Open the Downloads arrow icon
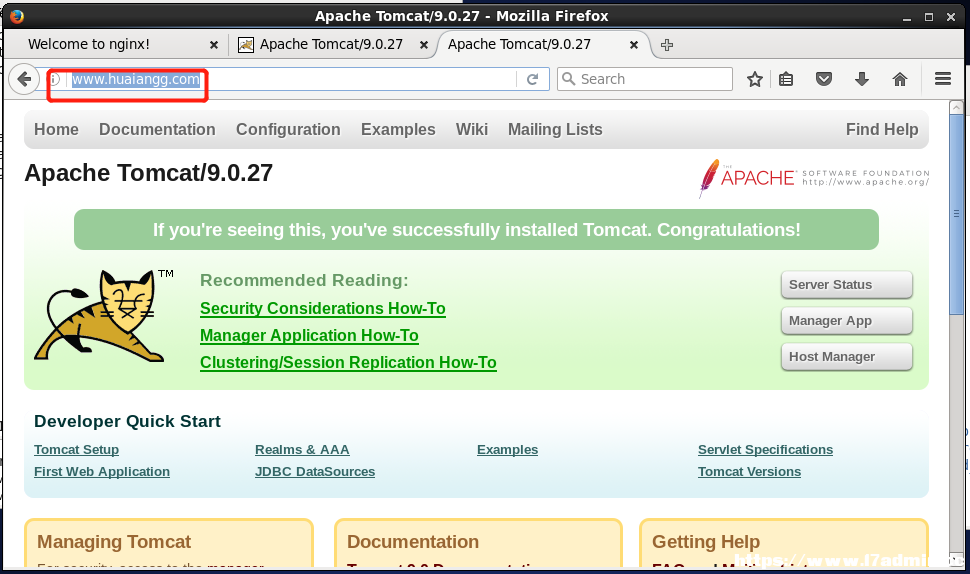The height and width of the screenshot is (574, 970). click(x=862, y=79)
